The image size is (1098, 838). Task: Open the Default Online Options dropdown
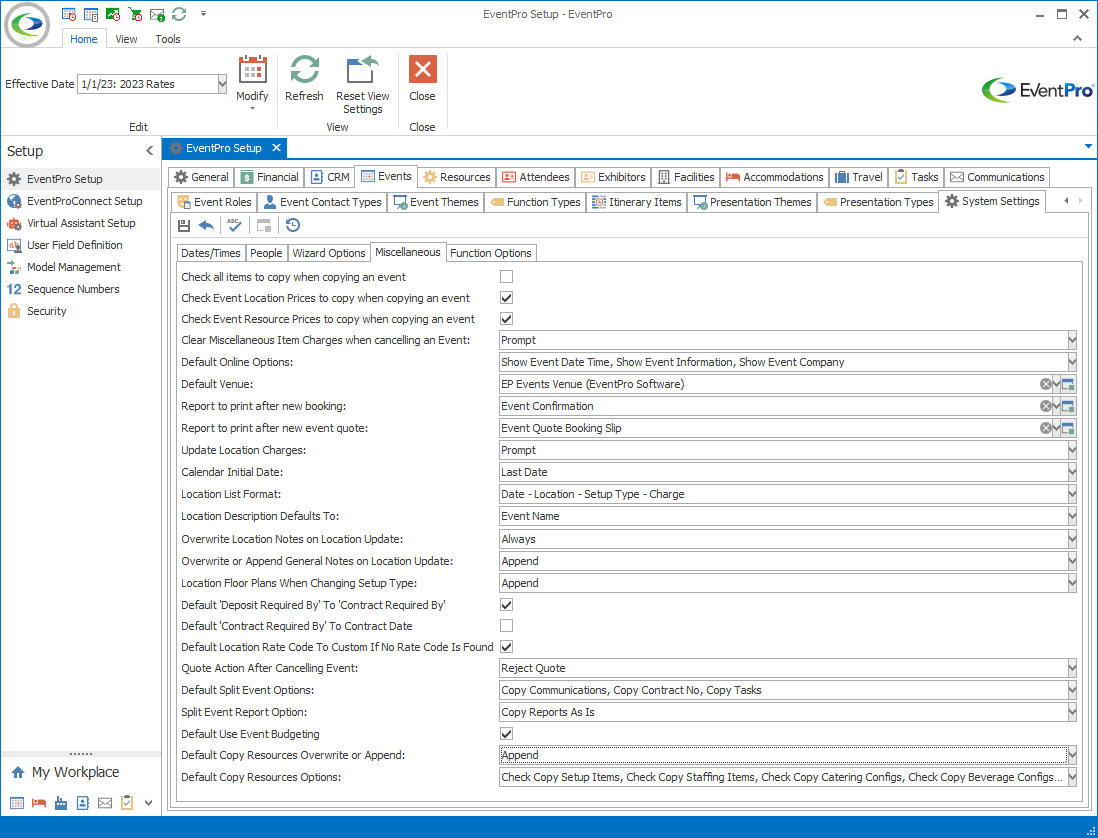click(1072, 362)
